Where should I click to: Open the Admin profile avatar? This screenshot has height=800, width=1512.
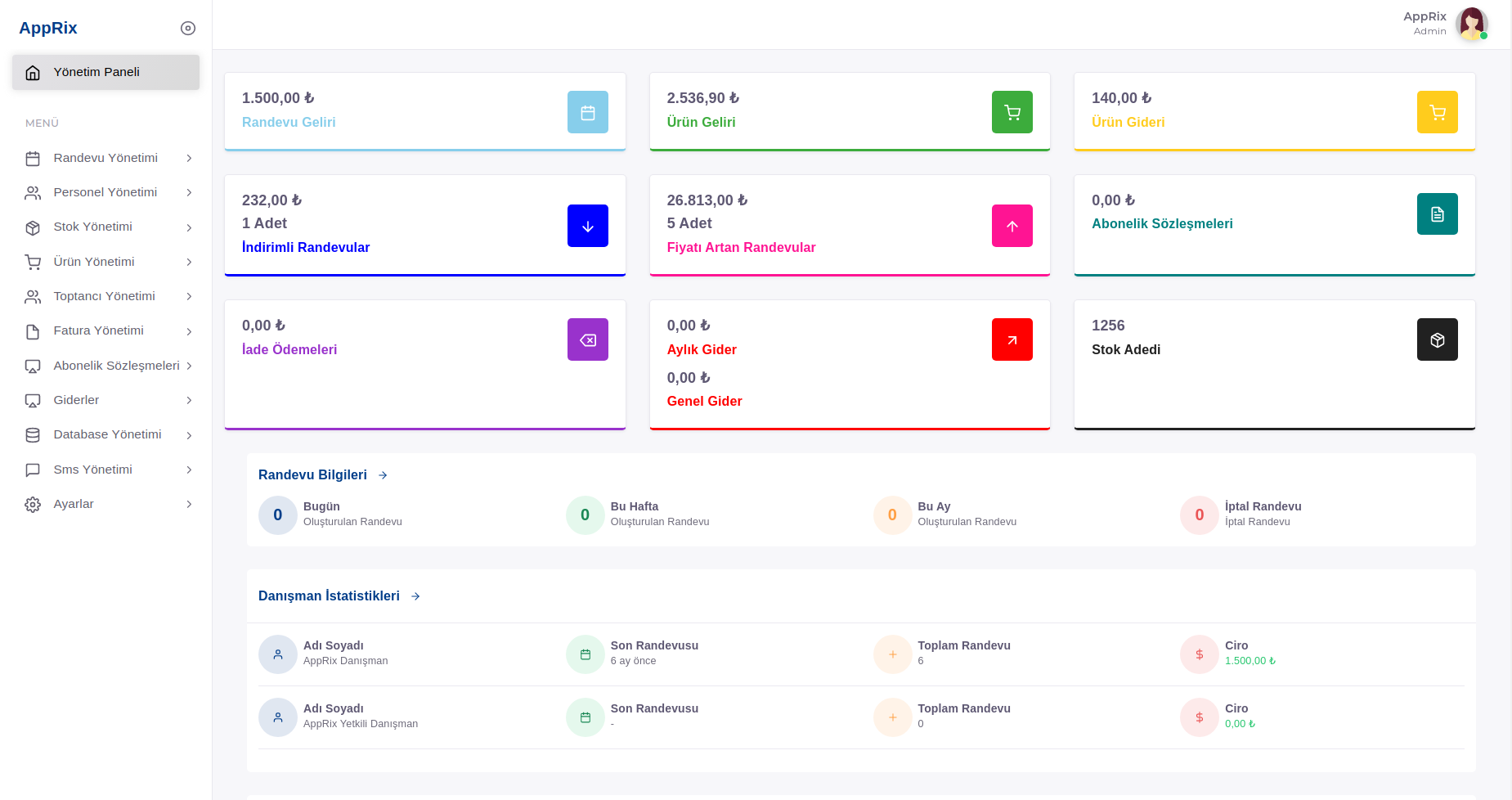click(x=1472, y=24)
